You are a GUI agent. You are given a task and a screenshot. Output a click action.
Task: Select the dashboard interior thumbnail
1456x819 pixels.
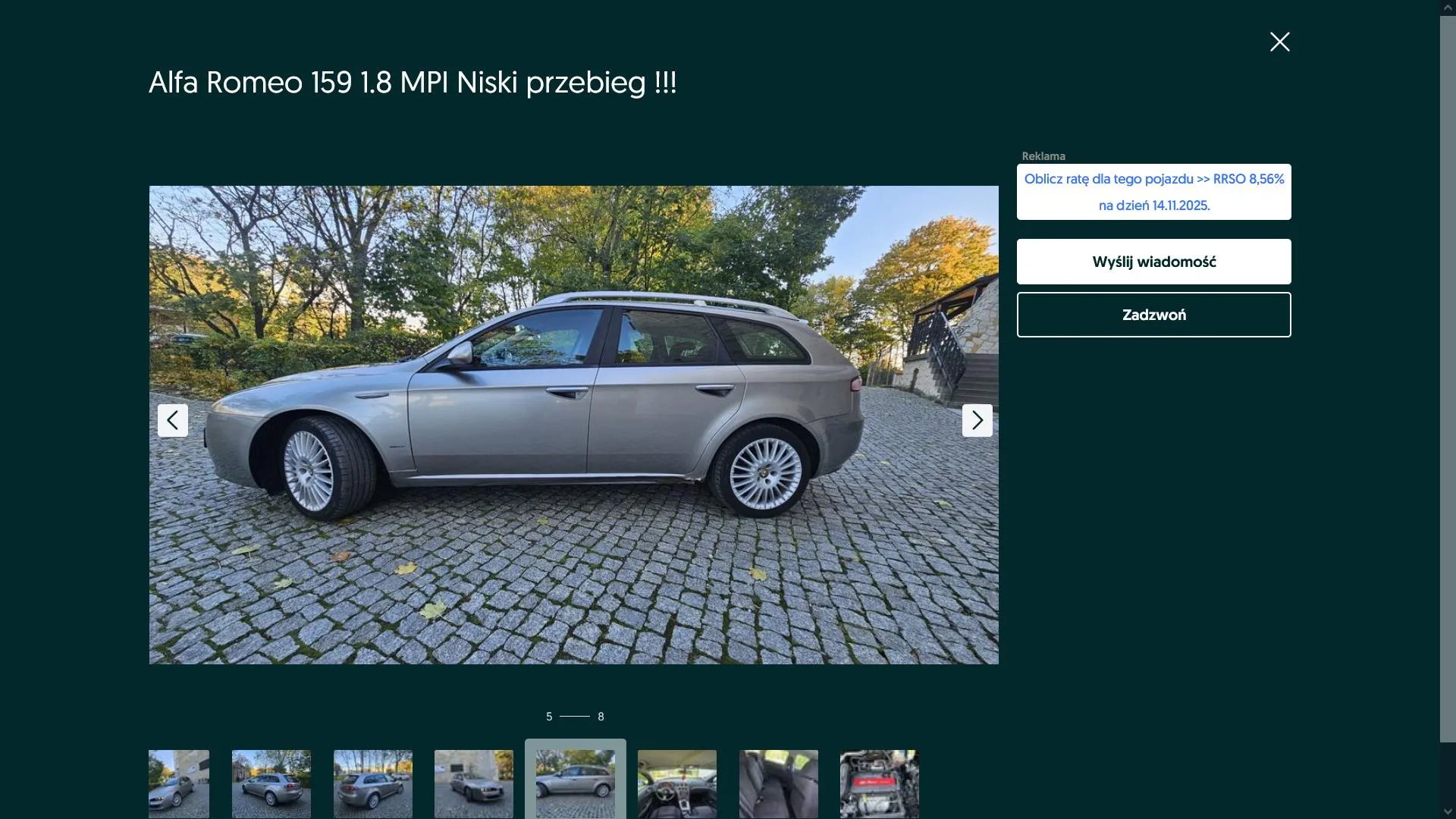(x=676, y=783)
